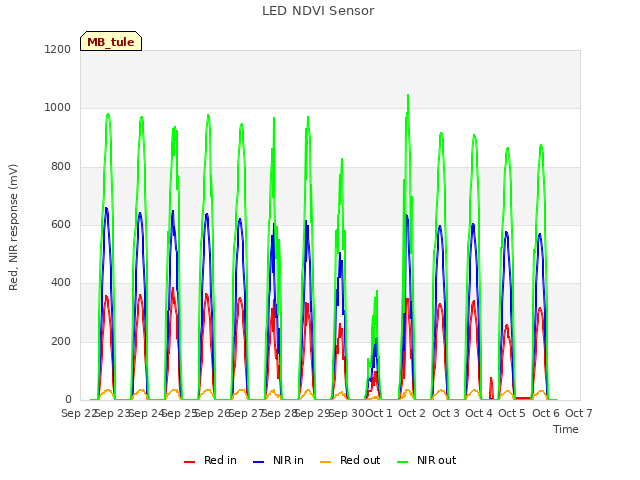Click the 600 y-axis tick label
Image resolution: width=640 pixels, height=480 pixels.
[x=61, y=224]
